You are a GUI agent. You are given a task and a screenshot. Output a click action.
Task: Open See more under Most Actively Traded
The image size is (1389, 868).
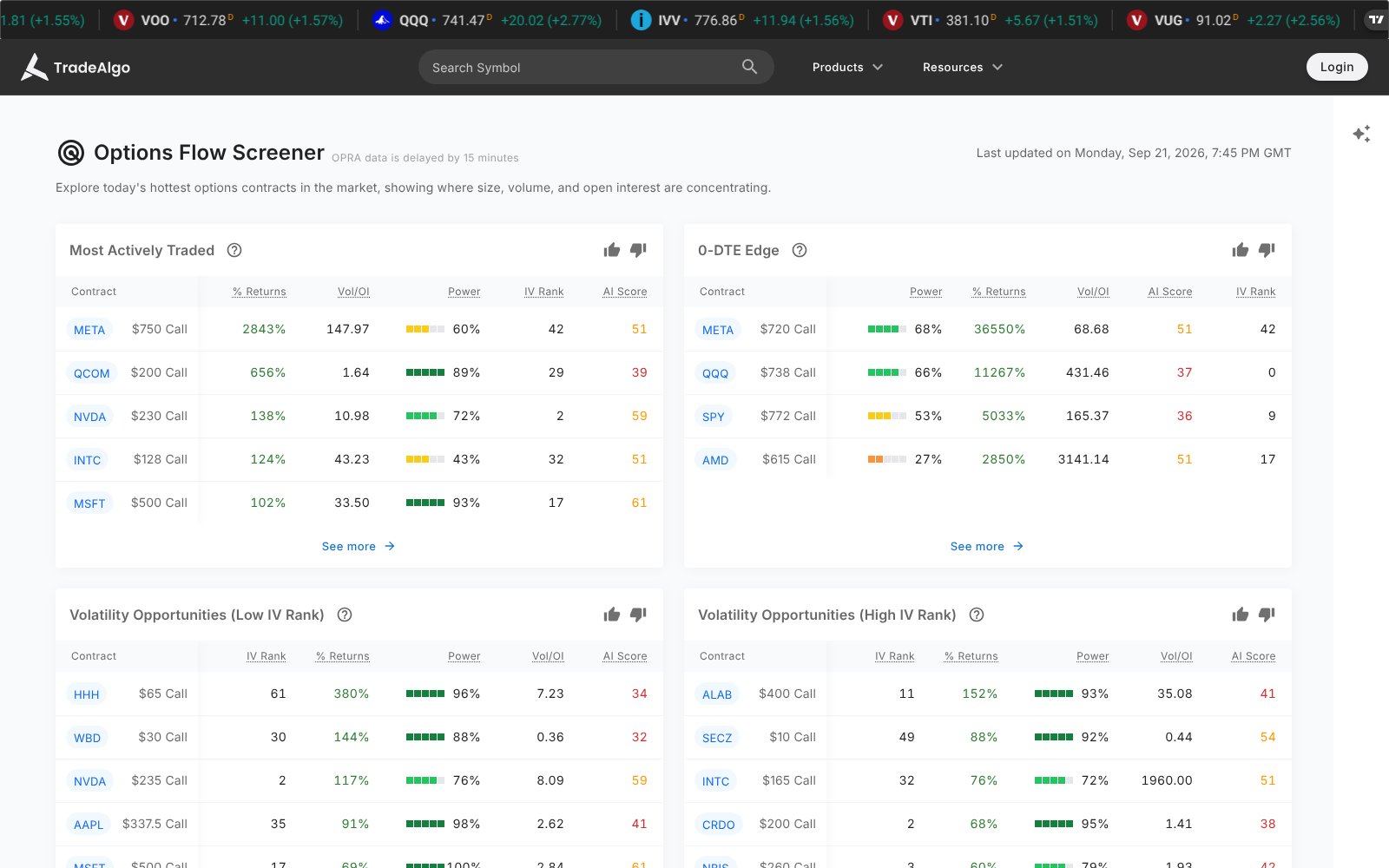359,546
